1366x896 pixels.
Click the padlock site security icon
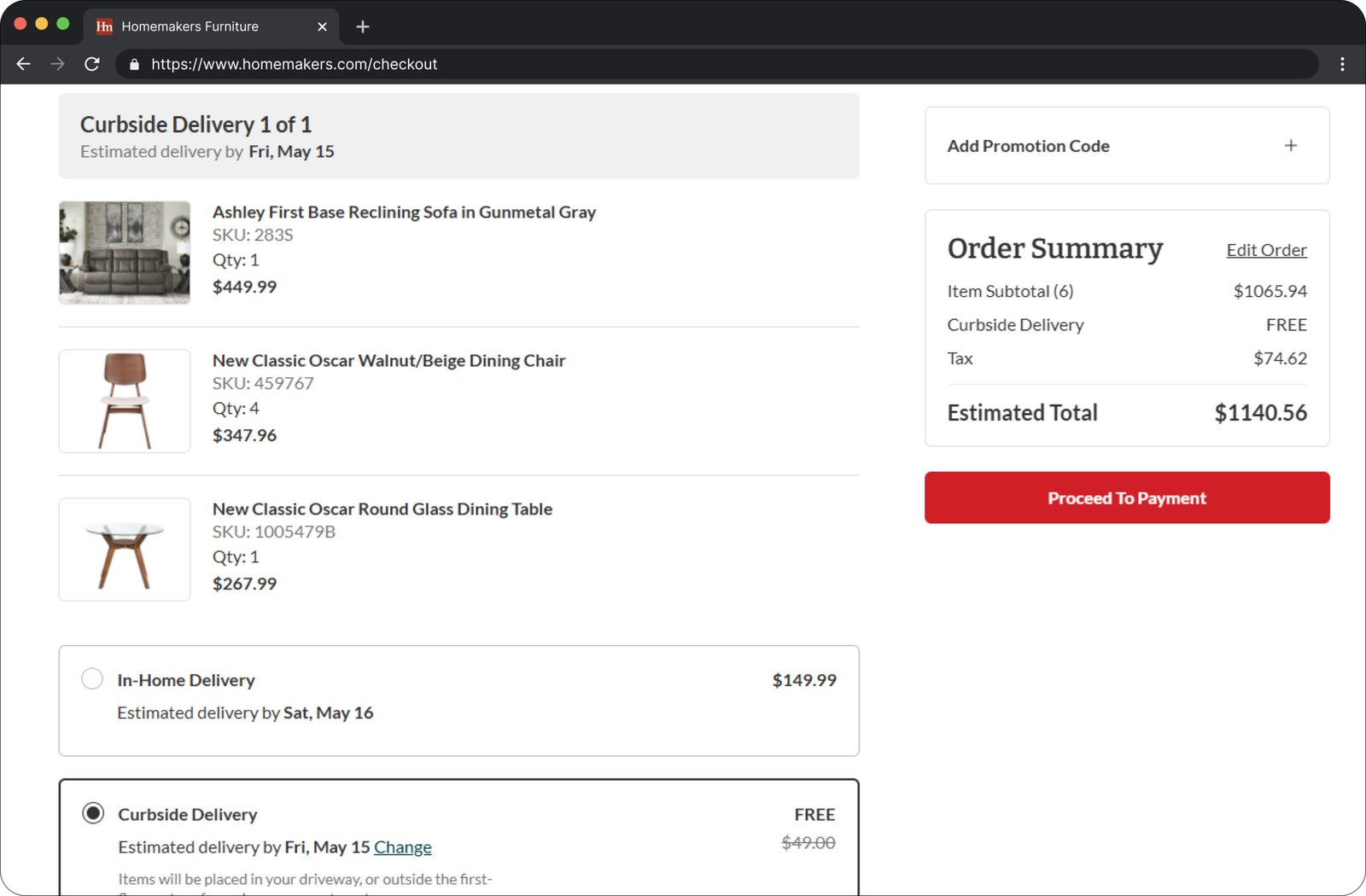pos(134,64)
